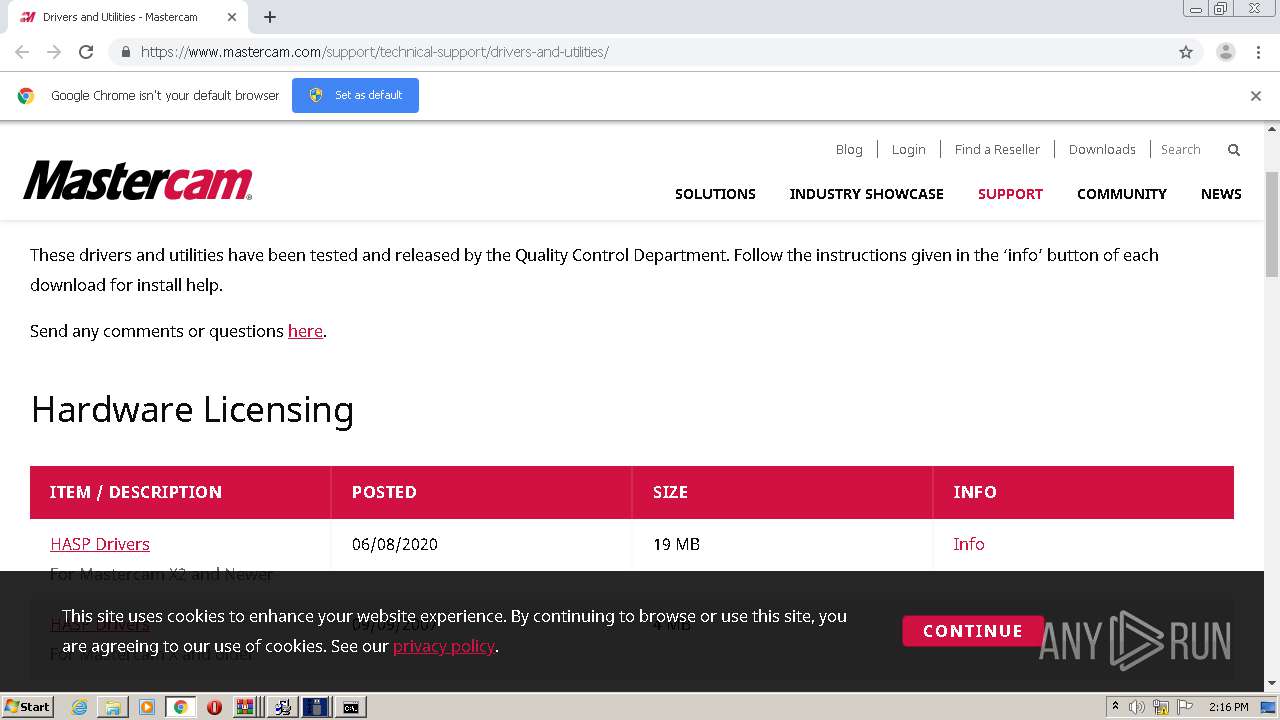Open the Windows Start menu

(28, 707)
